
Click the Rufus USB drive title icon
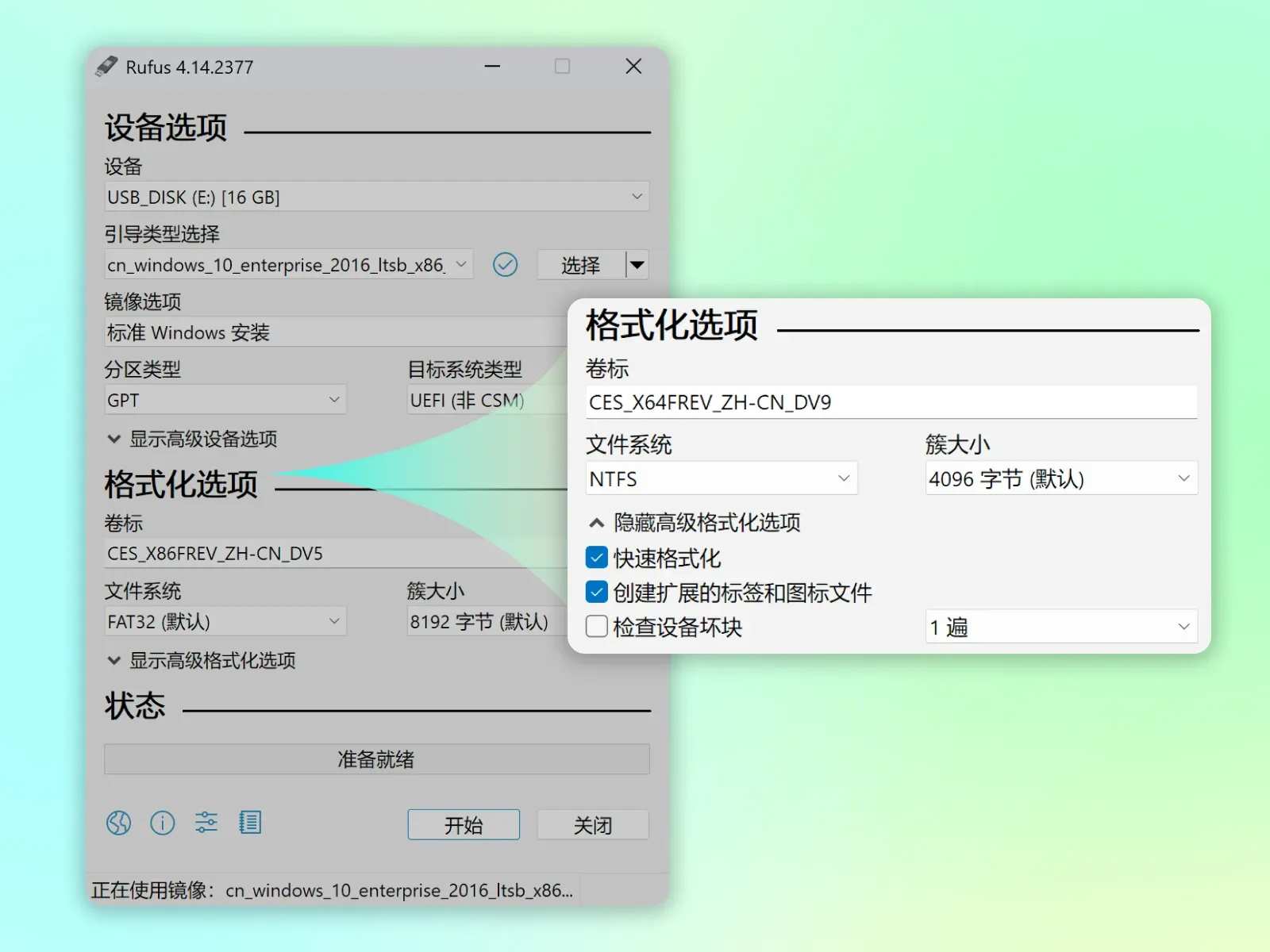pos(106,67)
